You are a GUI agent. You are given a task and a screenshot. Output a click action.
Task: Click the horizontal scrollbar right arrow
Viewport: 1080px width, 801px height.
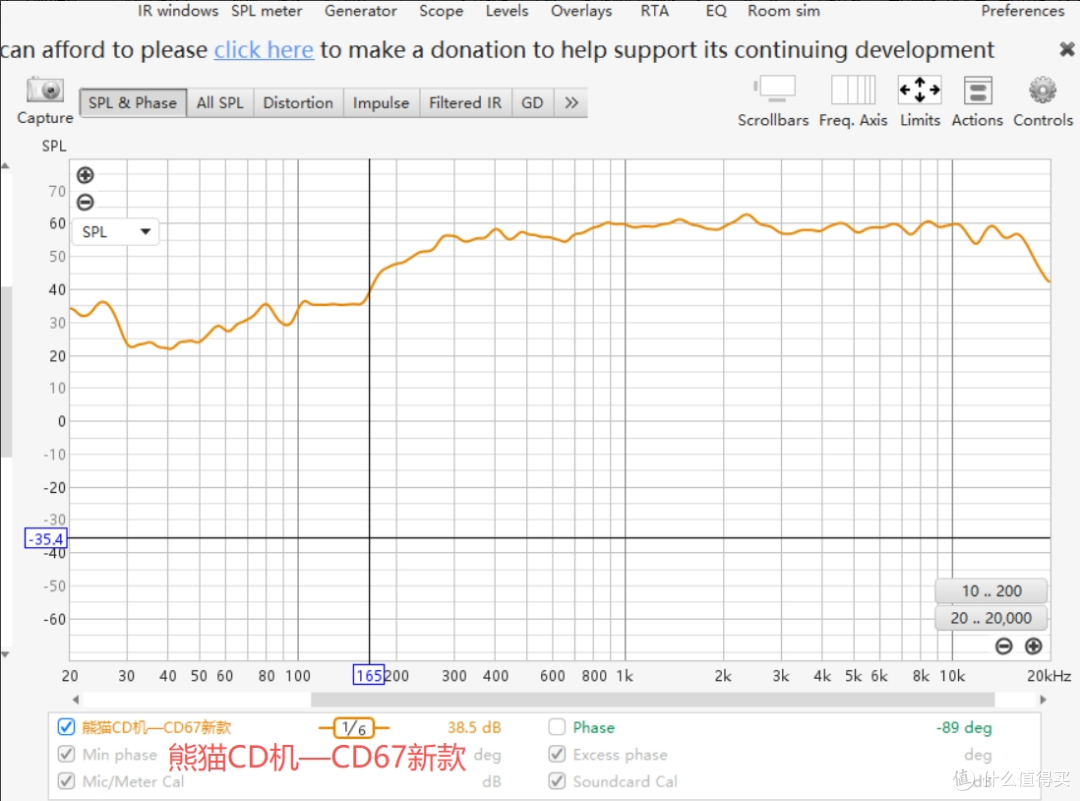coord(1043,700)
